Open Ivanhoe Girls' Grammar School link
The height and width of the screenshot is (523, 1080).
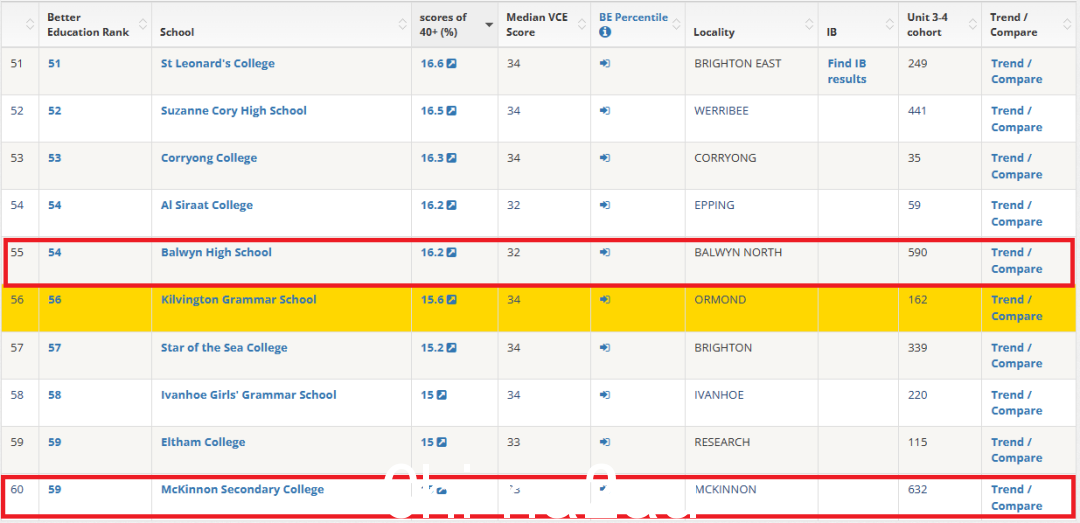[249, 395]
